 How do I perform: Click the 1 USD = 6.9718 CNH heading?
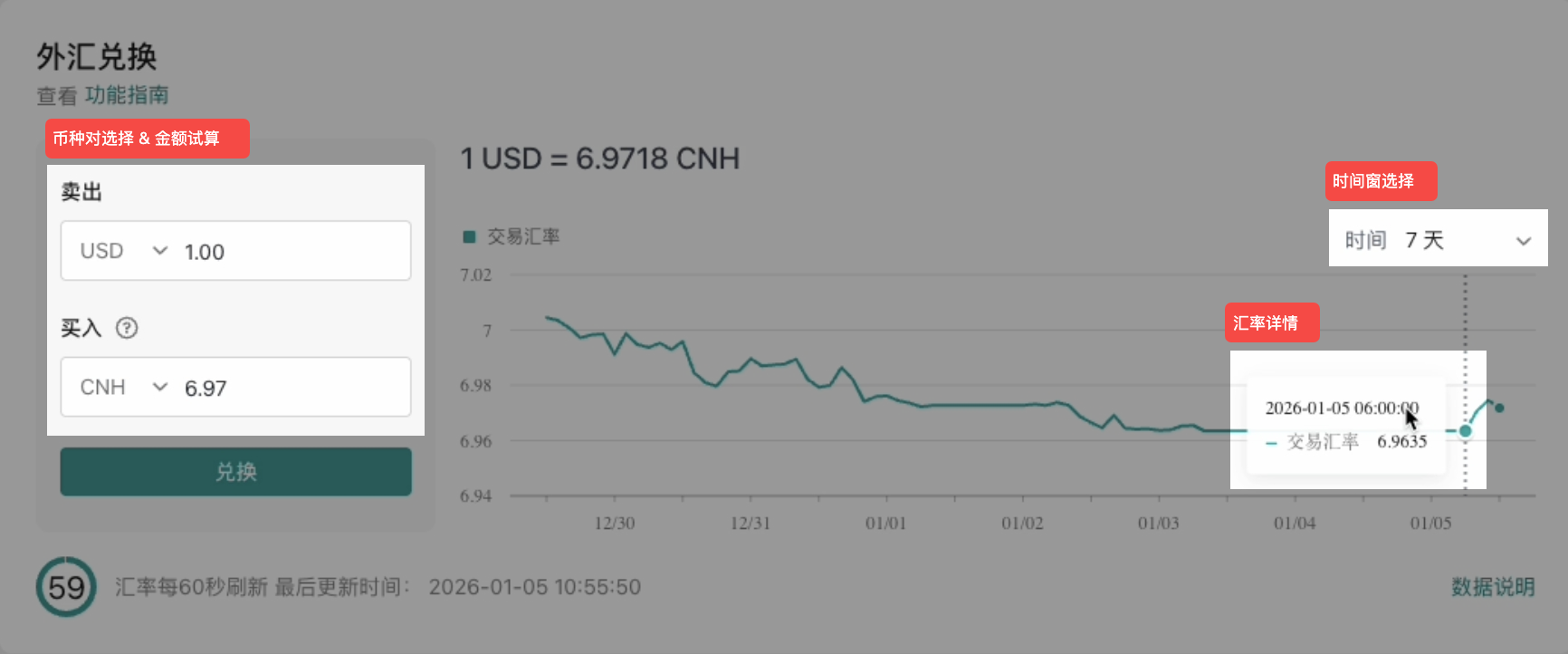point(599,159)
